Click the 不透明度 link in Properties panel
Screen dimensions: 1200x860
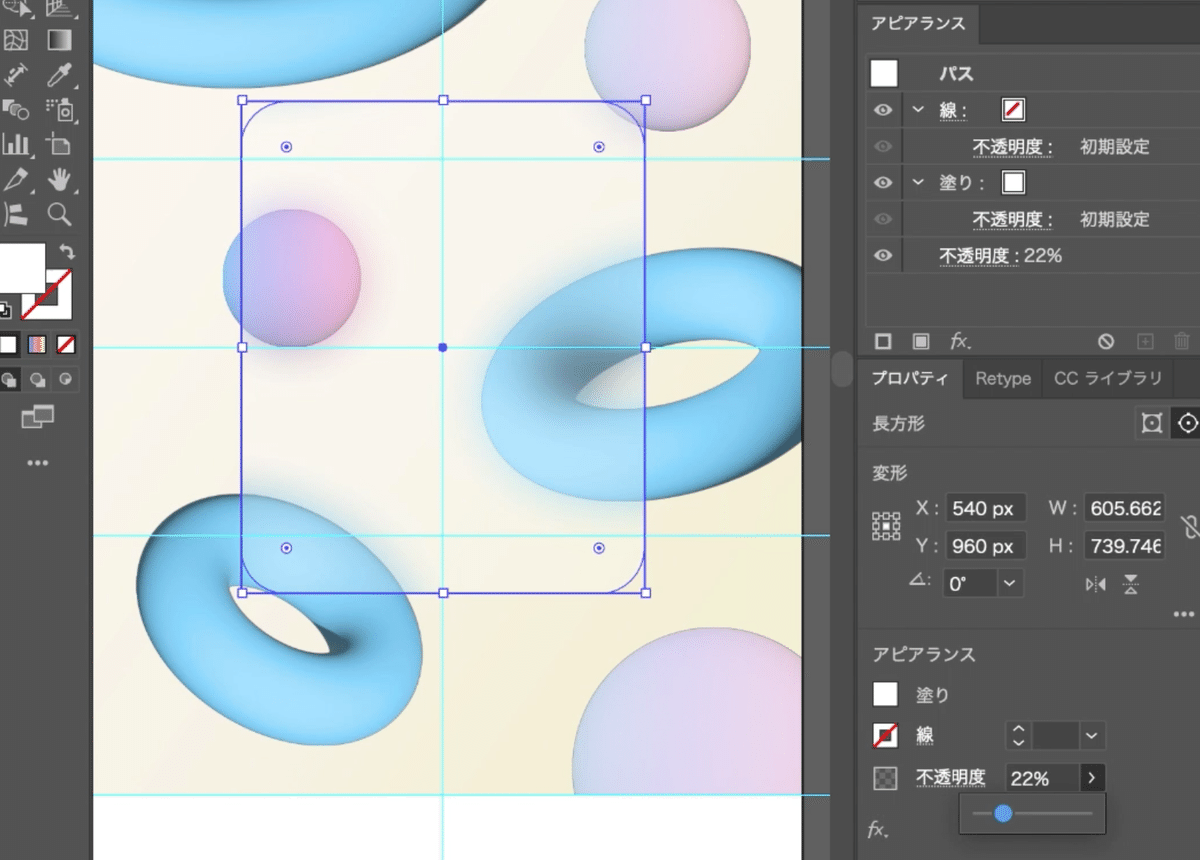950,778
